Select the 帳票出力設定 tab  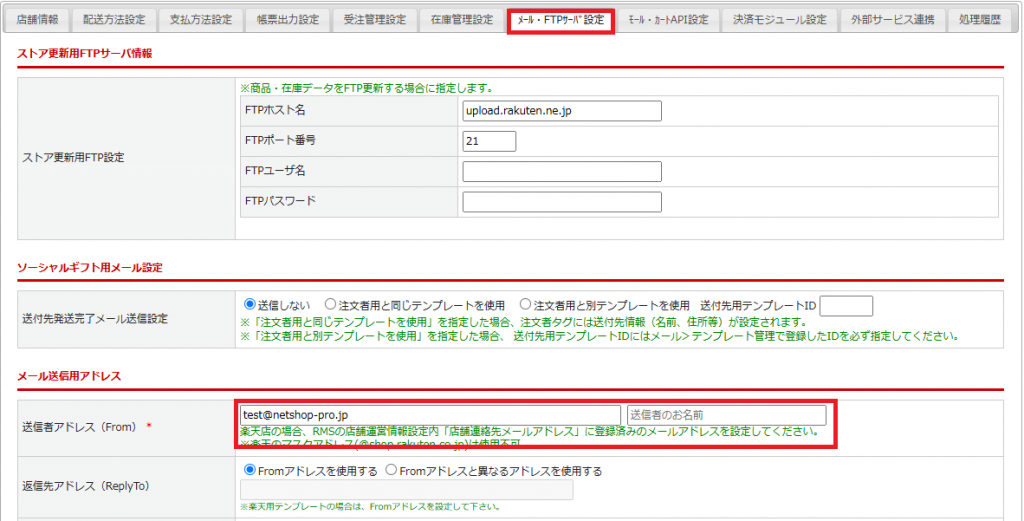288,20
